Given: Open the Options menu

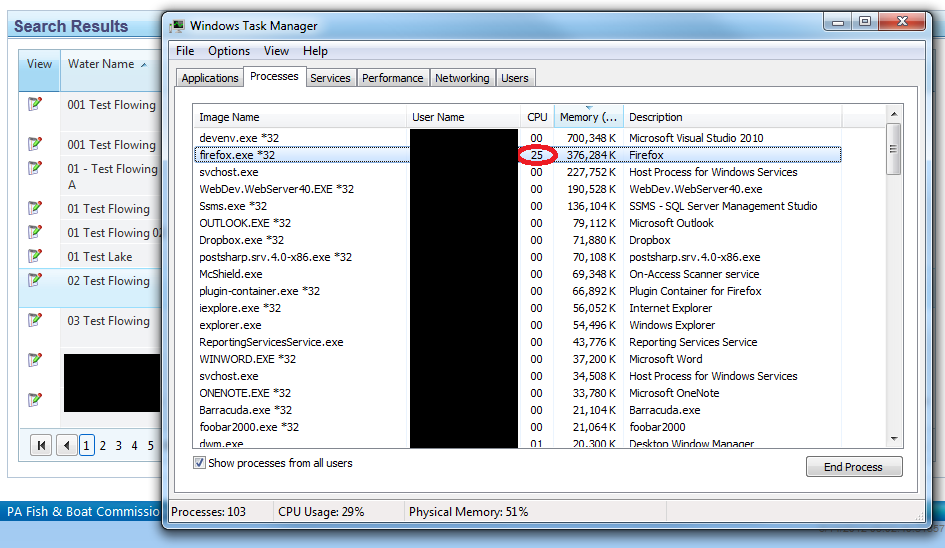Looking at the screenshot, I should 229,51.
